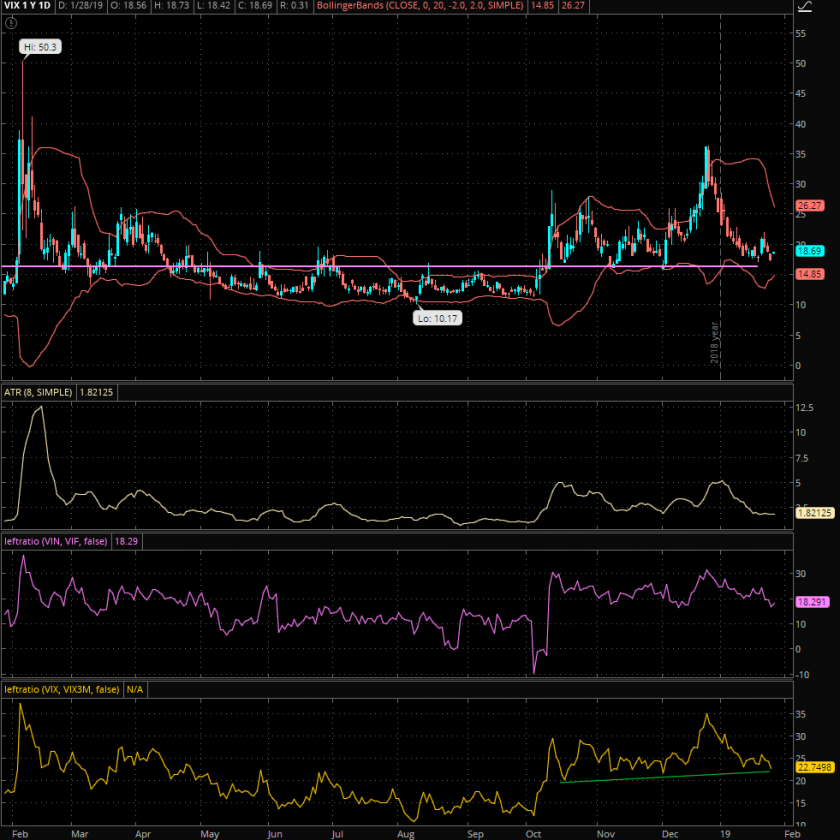Click the 1.82125 ATR value tag on axis
Screen dimensions: 840x840
click(813, 512)
